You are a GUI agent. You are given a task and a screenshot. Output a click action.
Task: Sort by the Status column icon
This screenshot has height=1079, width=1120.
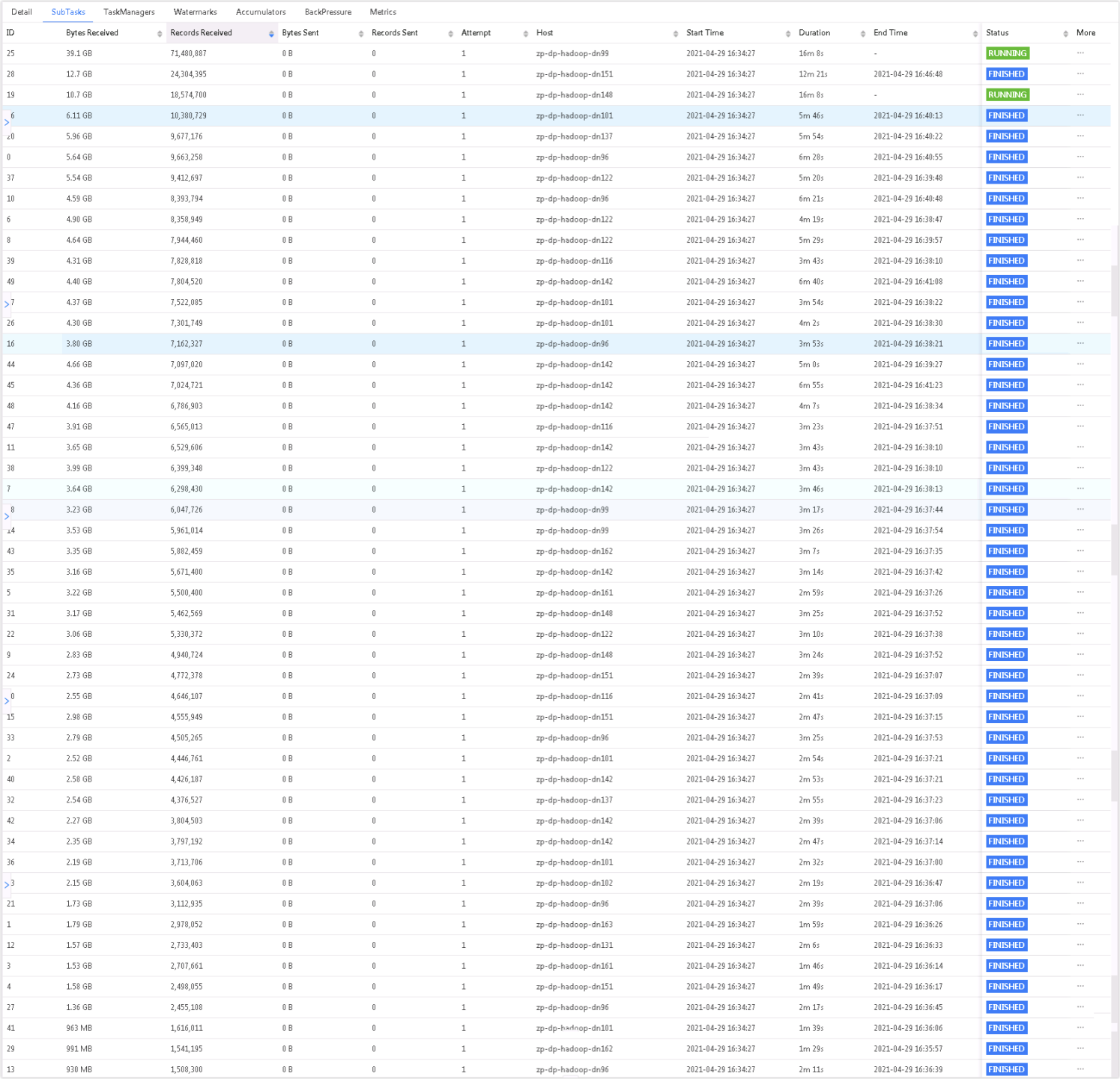click(1065, 34)
